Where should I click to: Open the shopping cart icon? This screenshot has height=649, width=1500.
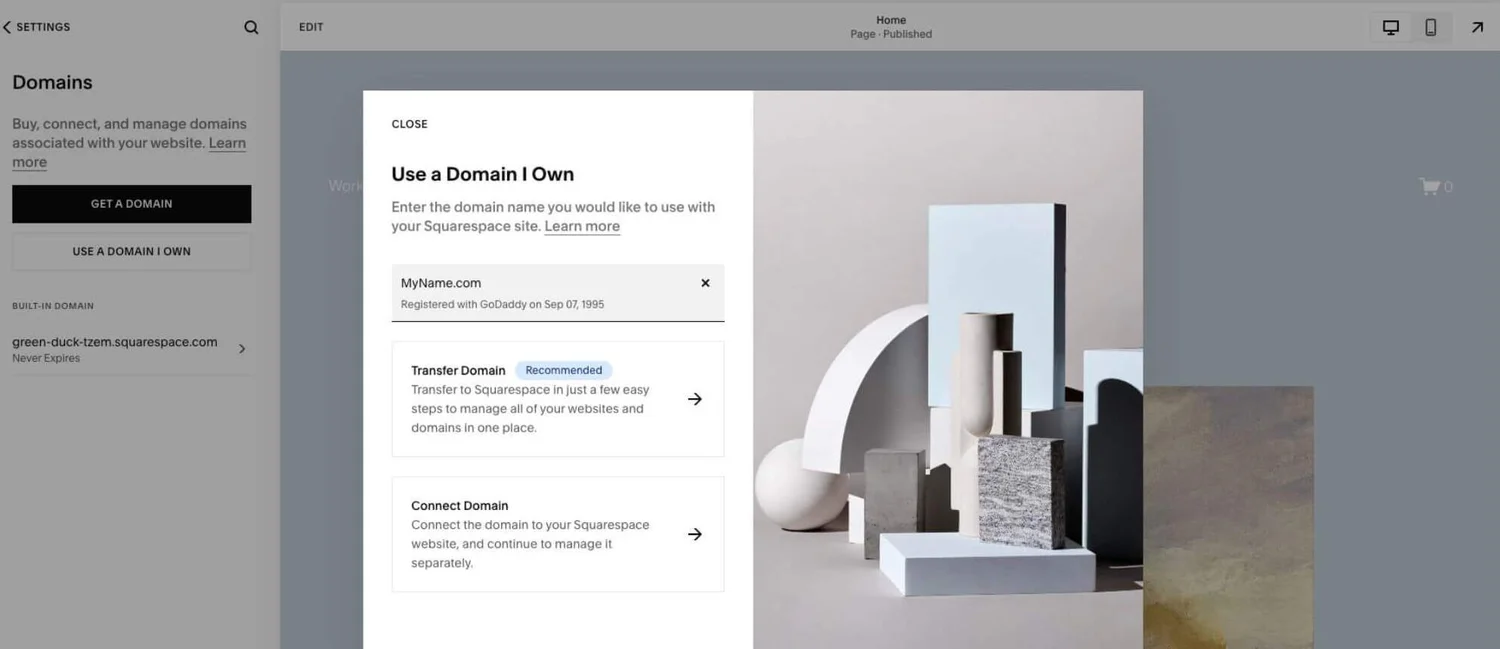tap(1428, 186)
